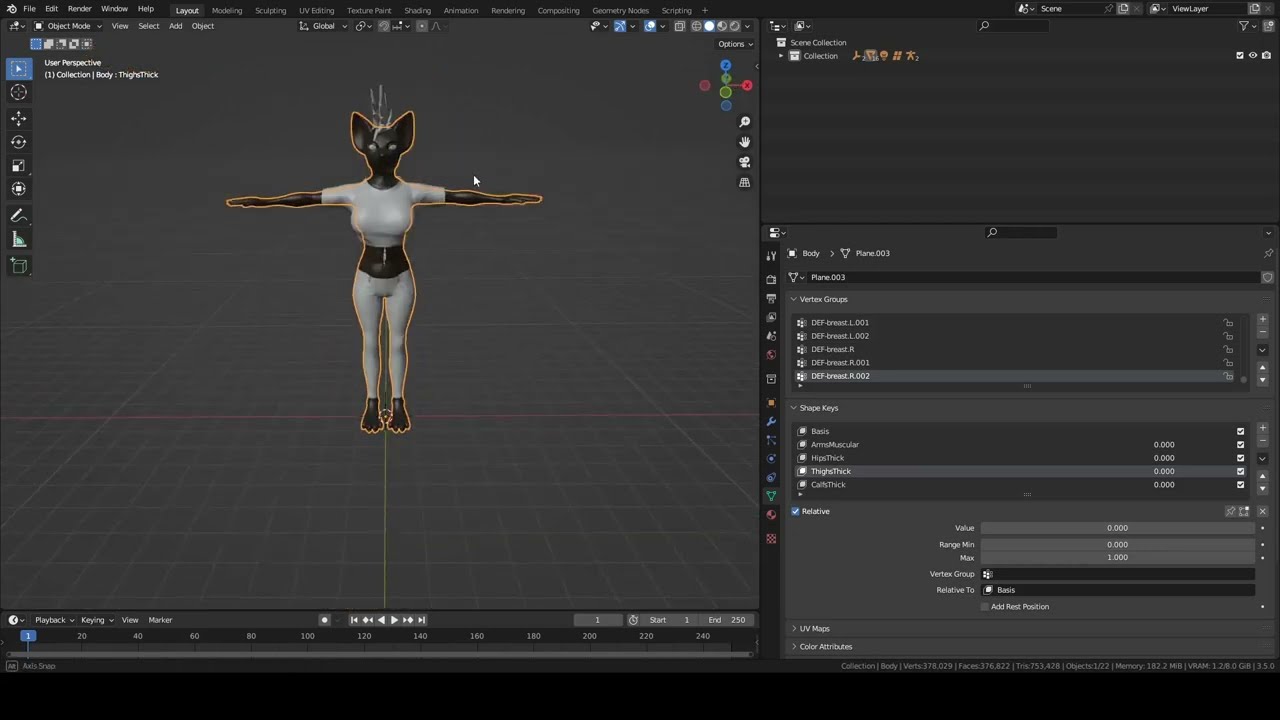
Task: Adjust the shape key Value slider
Action: pyautogui.click(x=1117, y=528)
